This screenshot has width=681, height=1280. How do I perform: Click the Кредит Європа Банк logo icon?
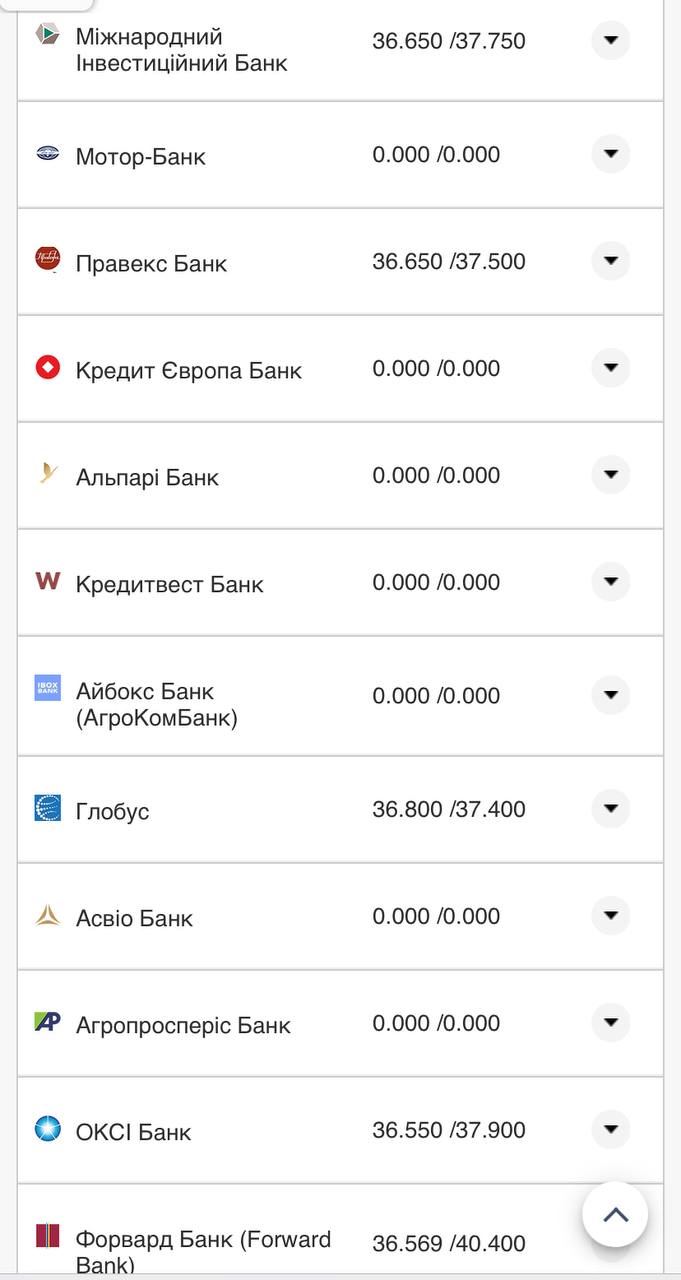coord(48,367)
